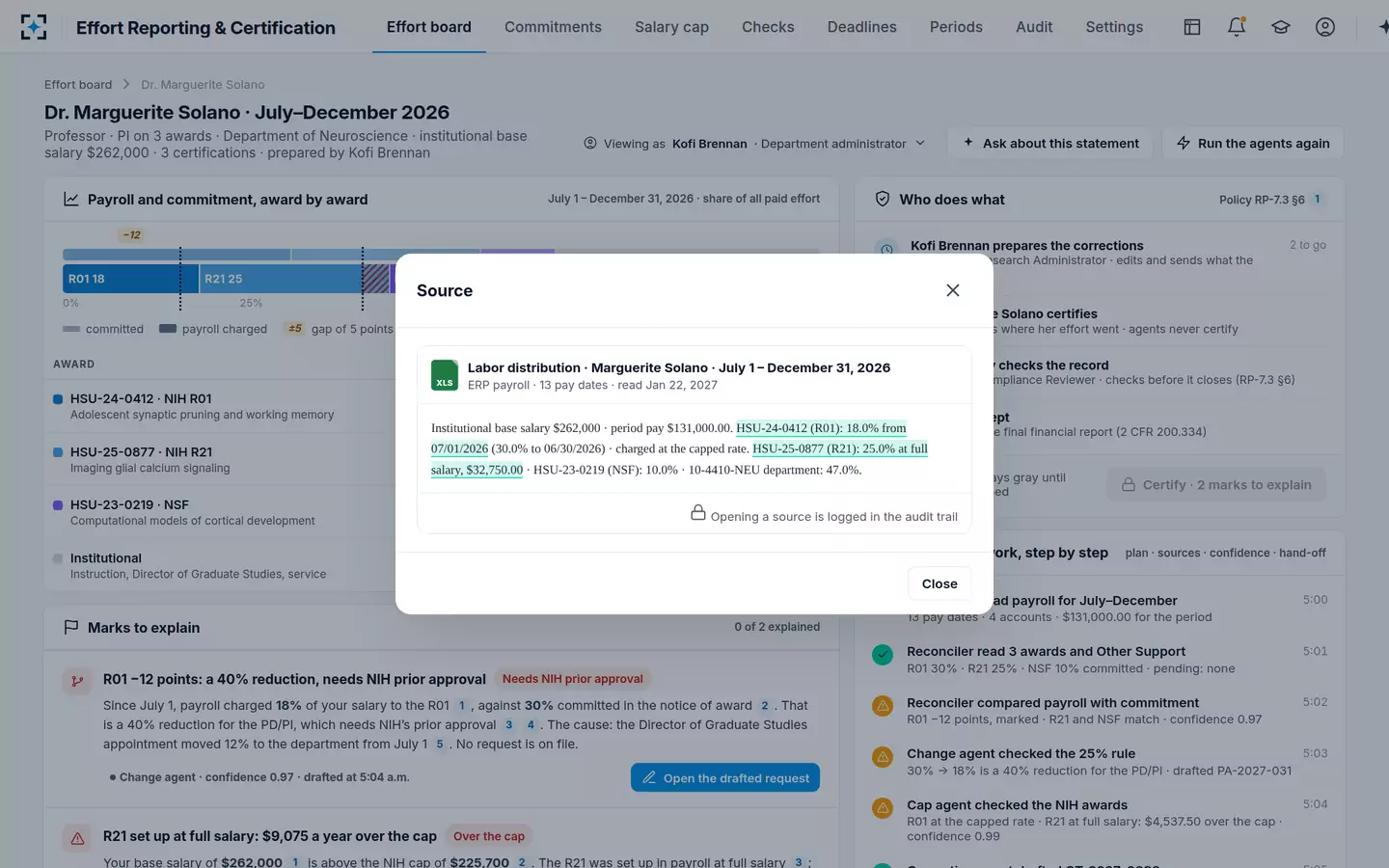Open the Settings tab
Viewport: 1389px width, 868px height.
tap(1114, 27)
